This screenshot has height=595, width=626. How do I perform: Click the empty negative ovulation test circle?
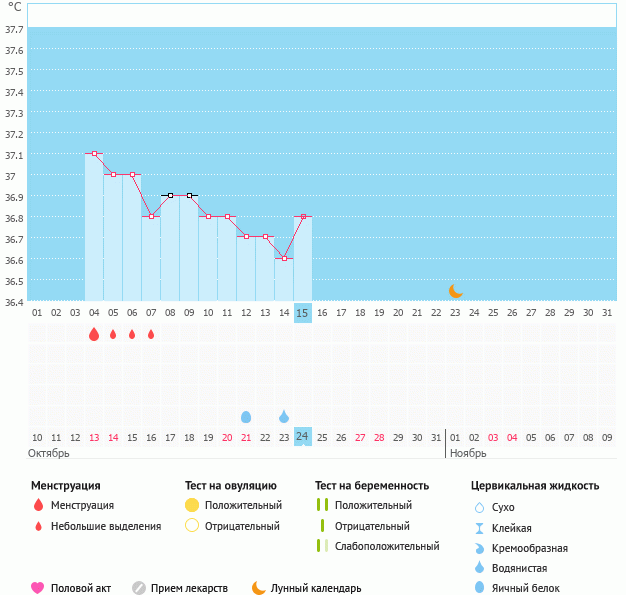pyautogui.click(x=192, y=526)
